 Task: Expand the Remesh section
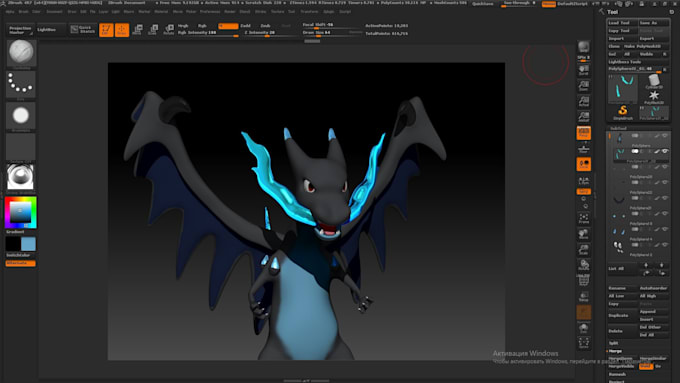point(617,374)
